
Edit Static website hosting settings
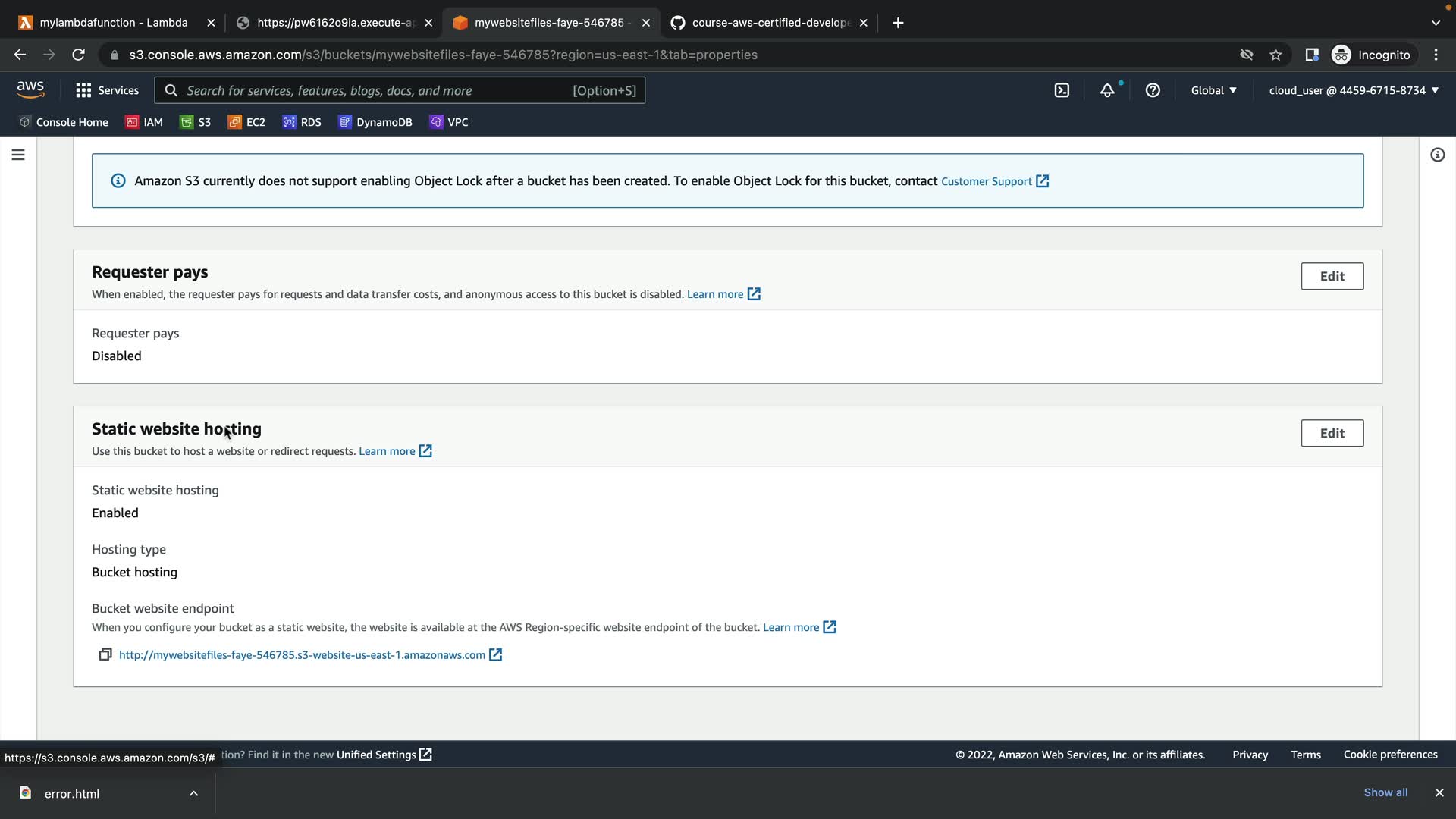[x=1332, y=433]
